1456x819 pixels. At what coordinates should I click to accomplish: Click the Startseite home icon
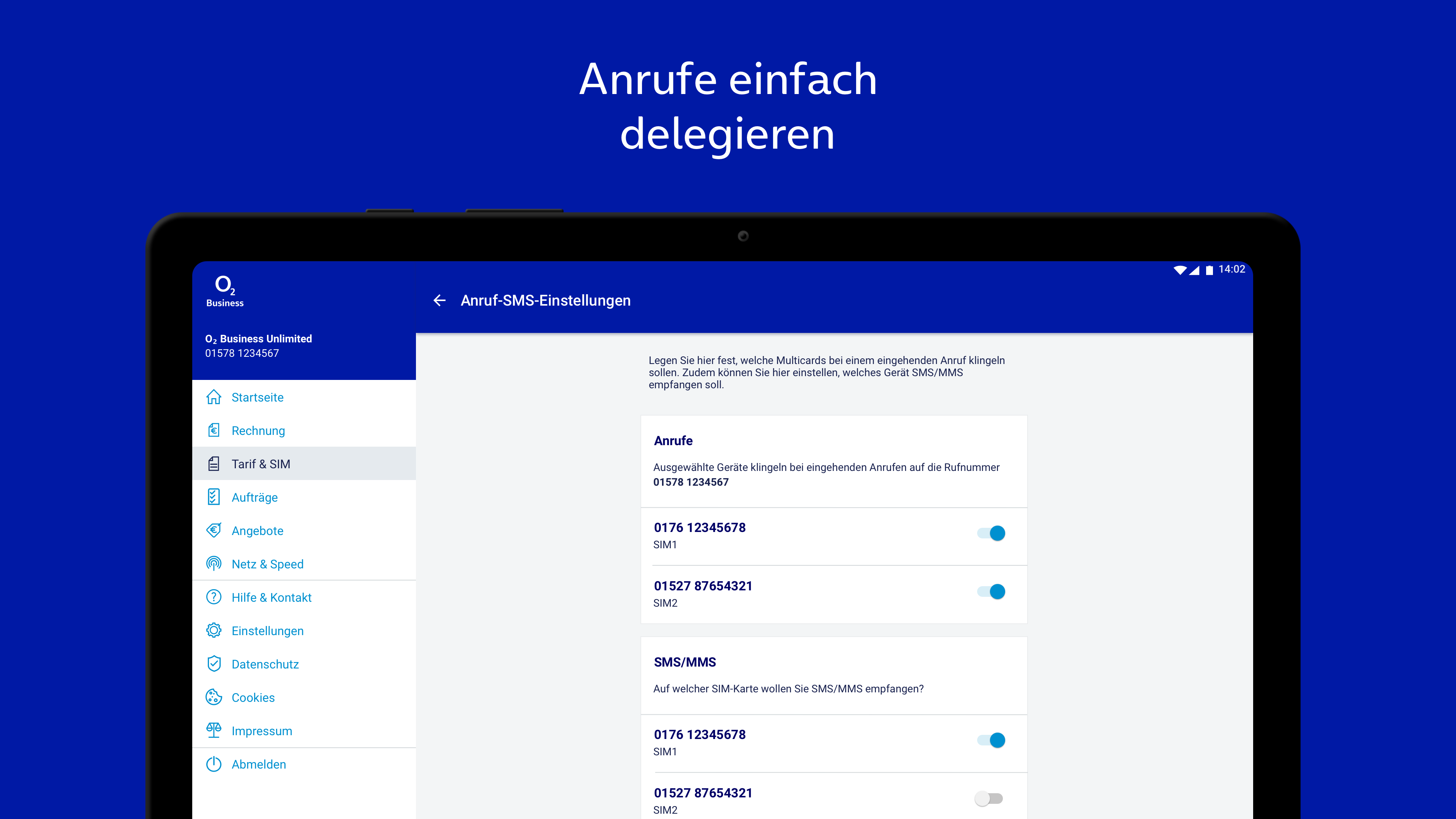pos(213,397)
